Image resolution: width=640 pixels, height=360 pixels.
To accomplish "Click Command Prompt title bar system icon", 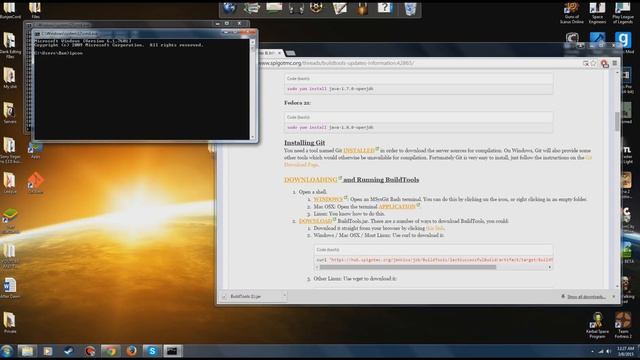I will click(x=38, y=33).
